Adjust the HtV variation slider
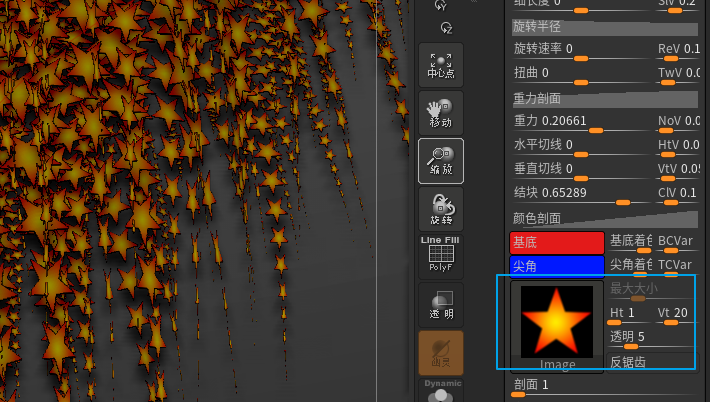 click(678, 147)
